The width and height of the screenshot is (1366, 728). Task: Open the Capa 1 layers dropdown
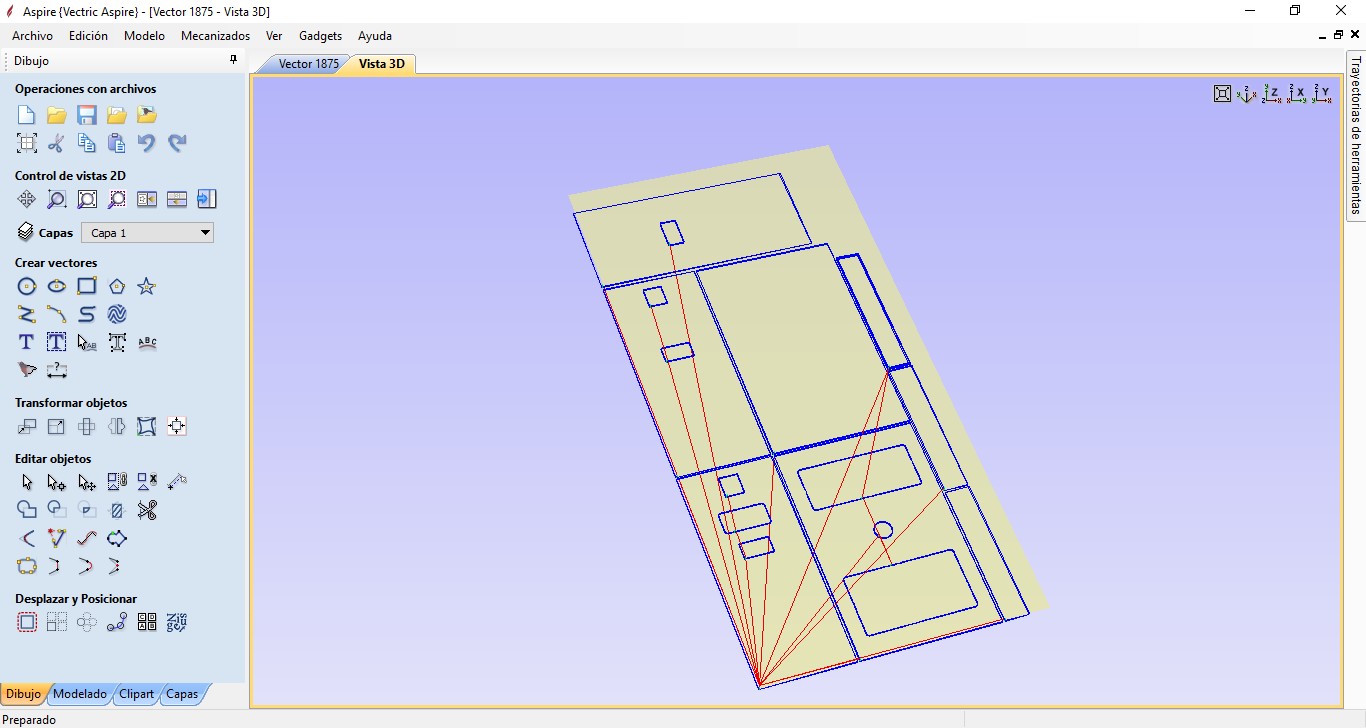pyautogui.click(x=147, y=233)
